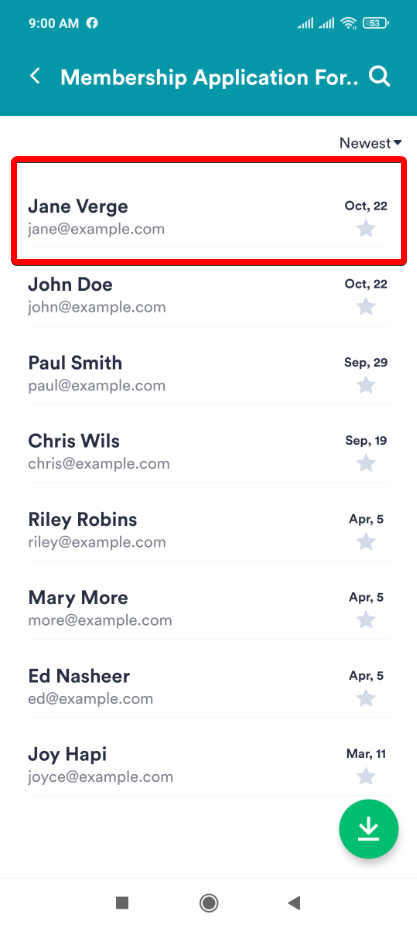Tap Android home navigation button
The height and width of the screenshot is (928, 417).
tap(208, 903)
